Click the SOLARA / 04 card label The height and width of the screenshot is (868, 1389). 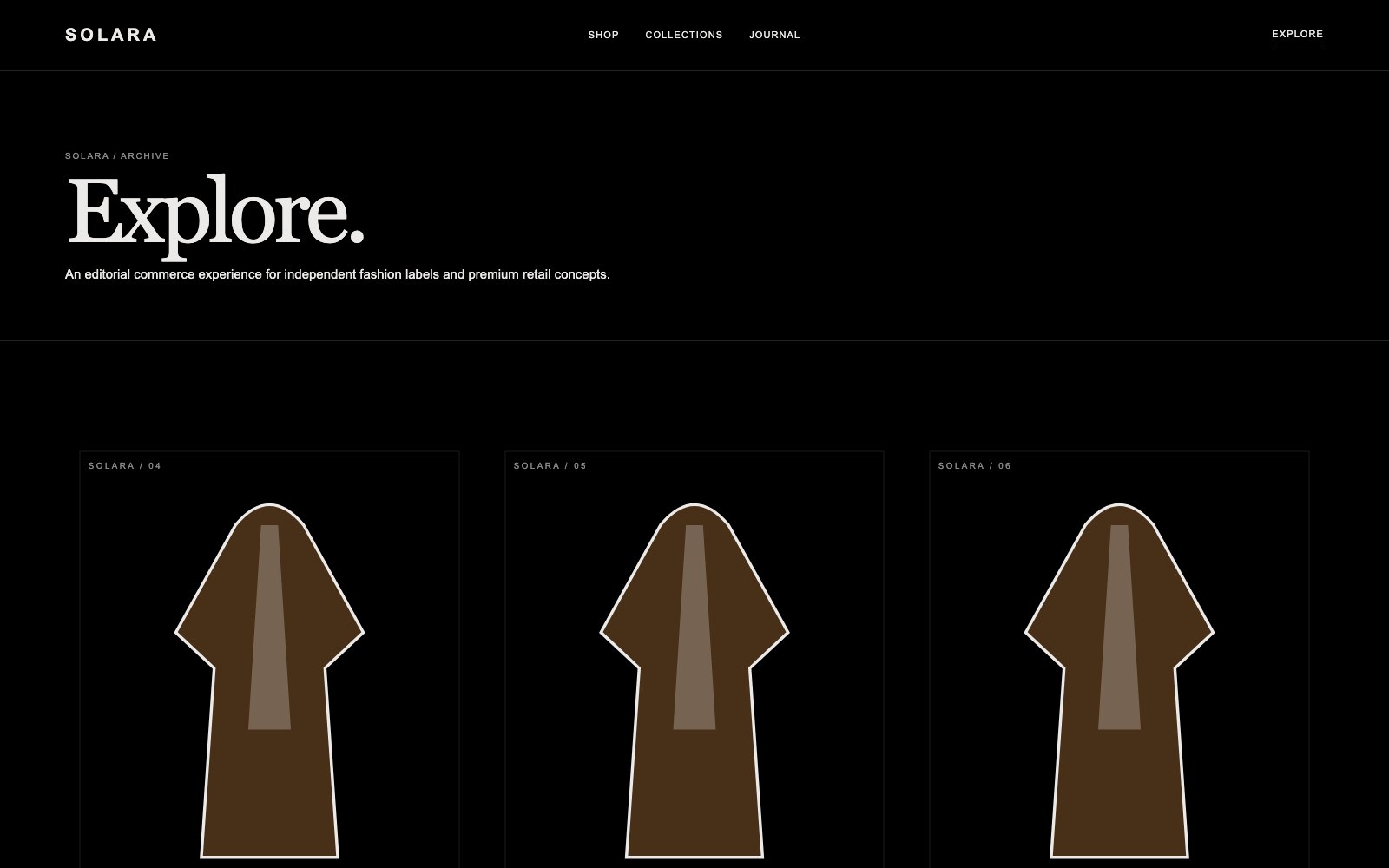tap(125, 466)
